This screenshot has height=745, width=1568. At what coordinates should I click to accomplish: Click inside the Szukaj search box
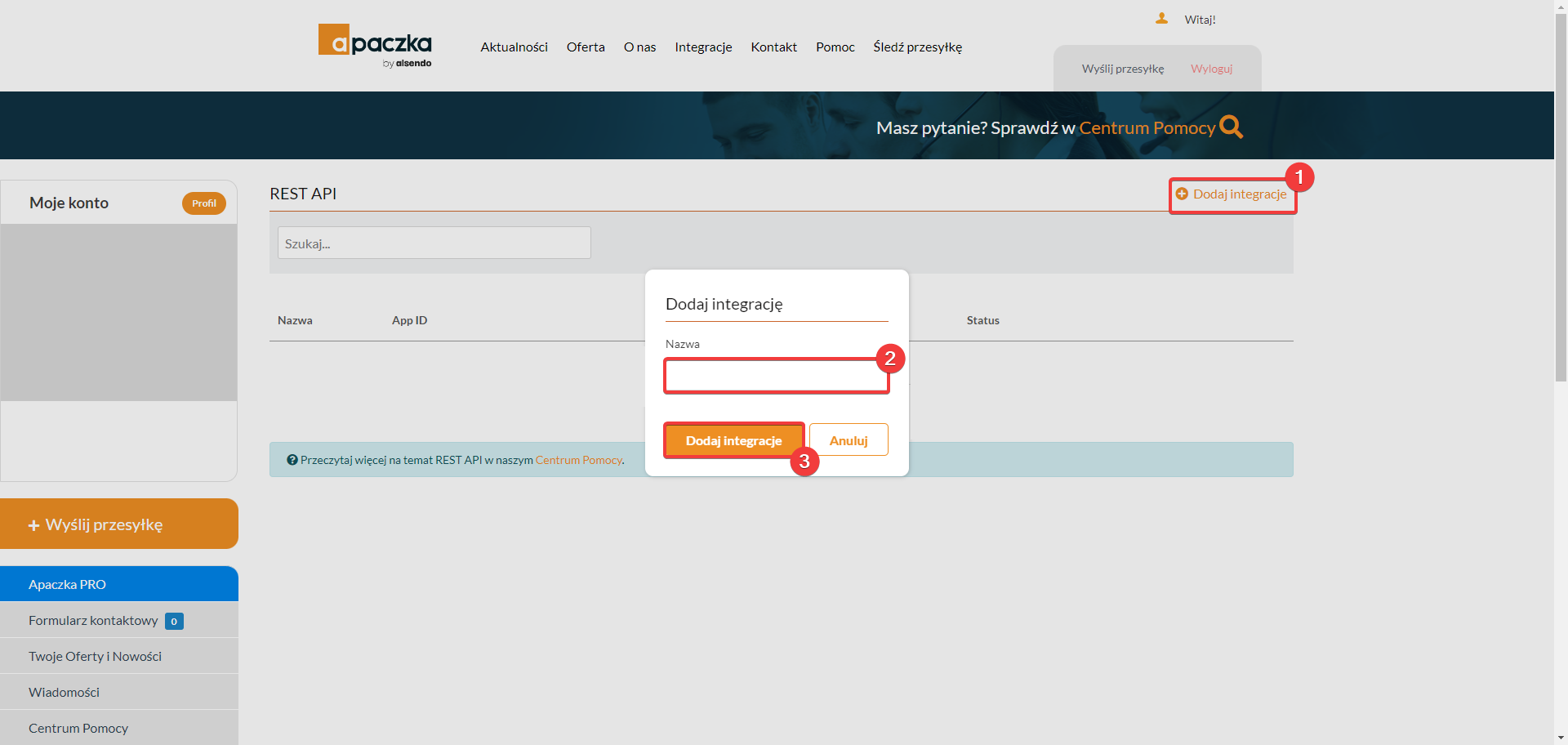click(x=434, y=243)
